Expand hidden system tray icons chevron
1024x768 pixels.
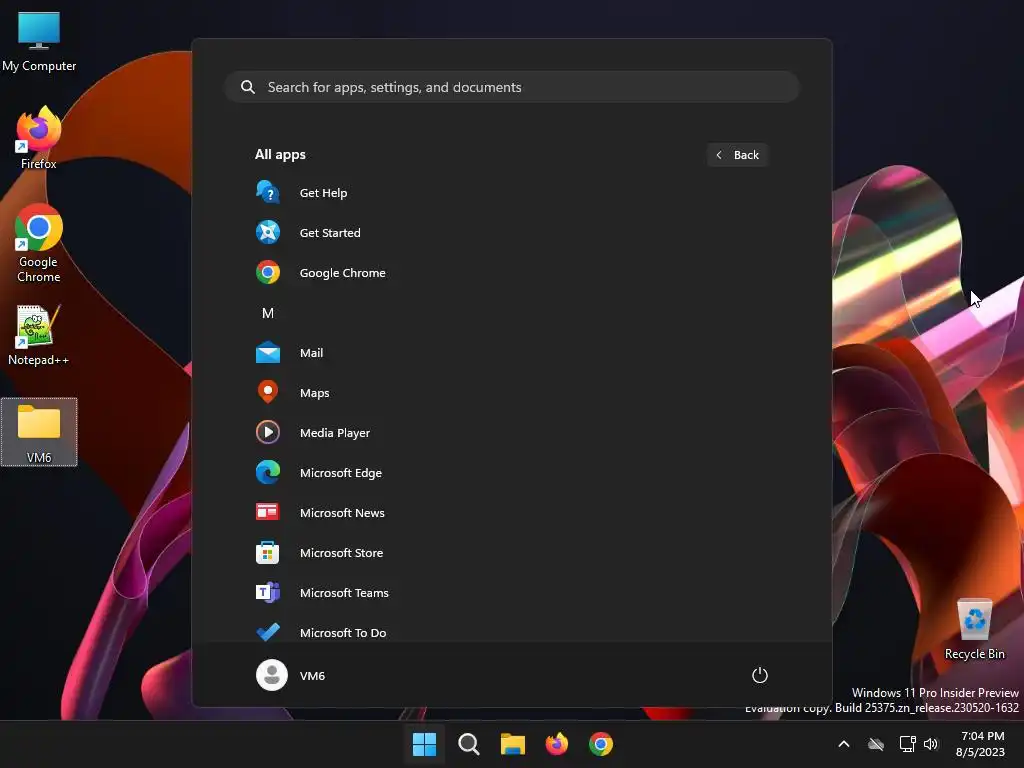[x=844, y=744]
